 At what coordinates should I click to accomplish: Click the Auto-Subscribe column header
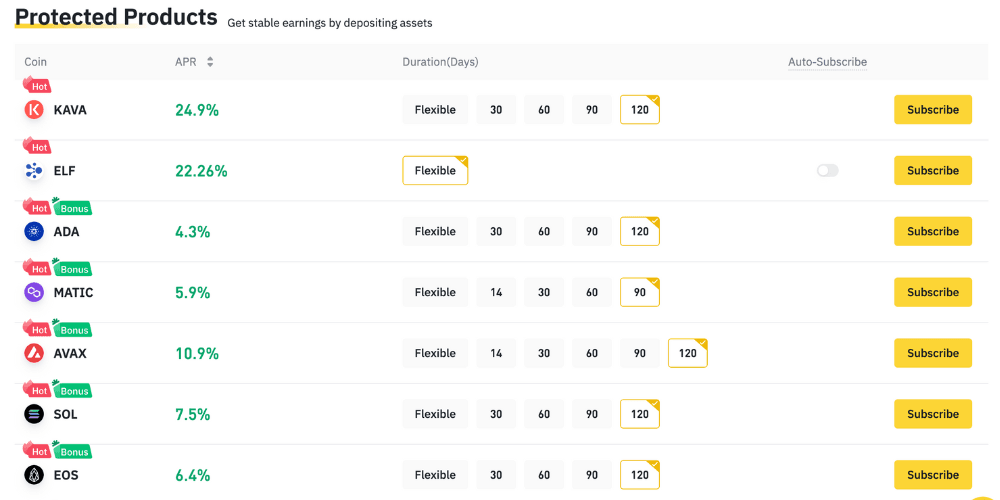click(827, 62)
